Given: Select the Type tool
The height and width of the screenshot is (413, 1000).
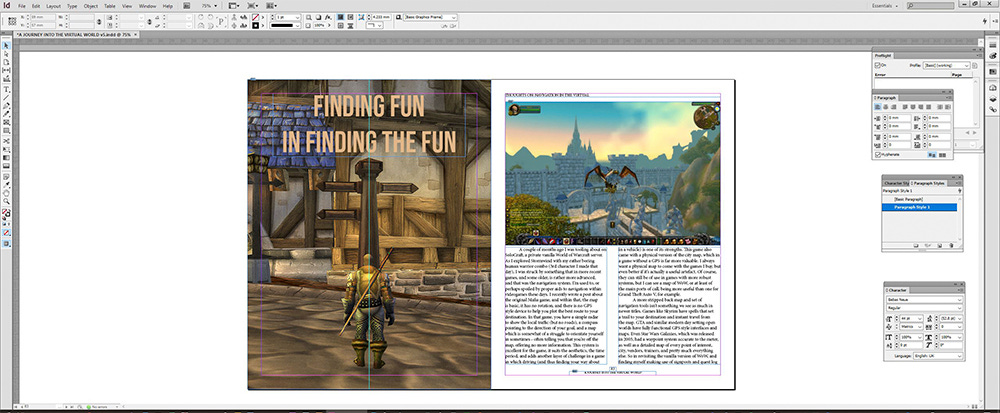Looking at the screenshot, I should pyautogui.click(x=8, y=89).
